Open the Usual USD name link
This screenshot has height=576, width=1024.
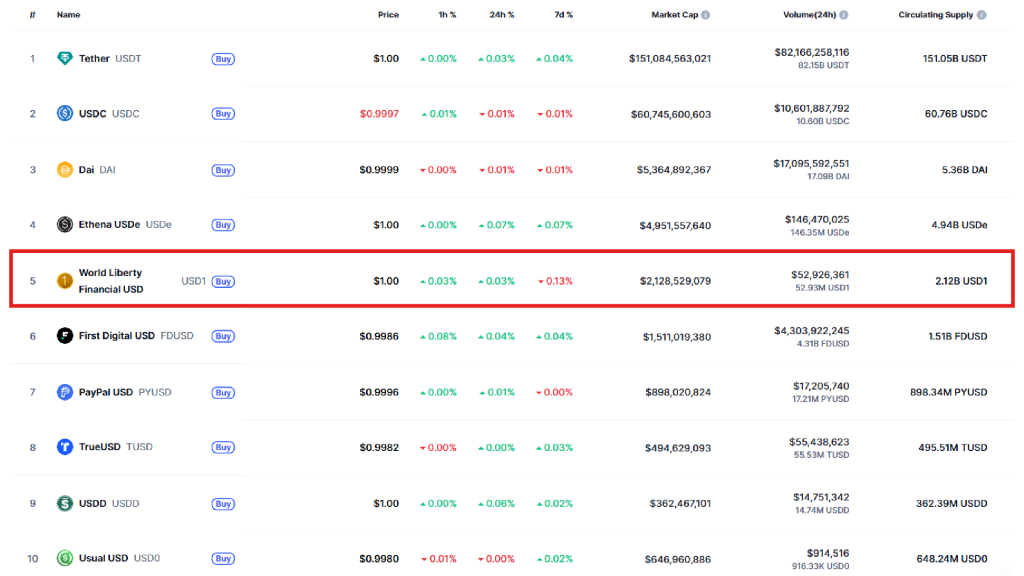click(103, 558)
